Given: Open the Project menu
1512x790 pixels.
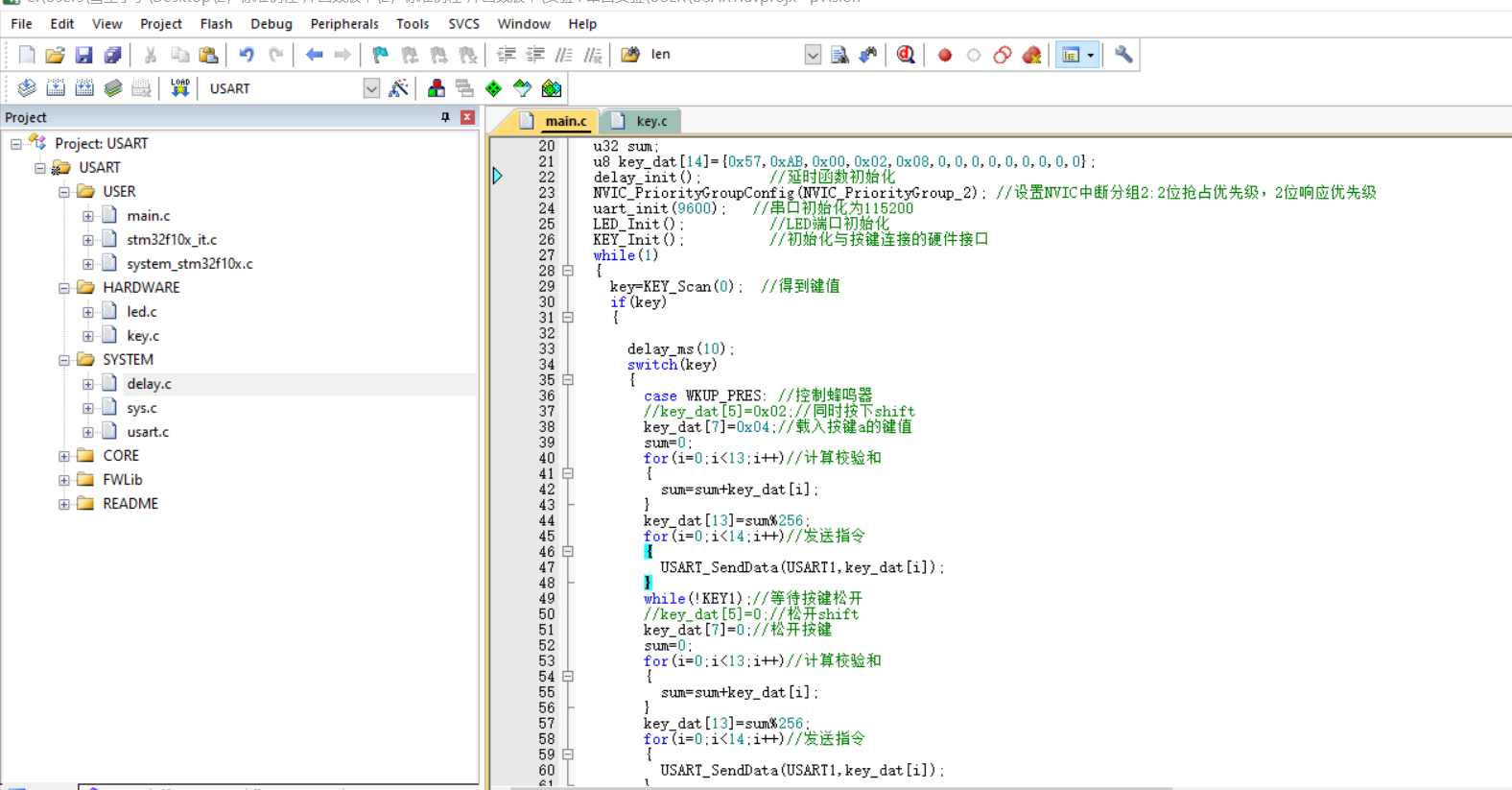Looking at the screenshot, I should click(160, 23).
